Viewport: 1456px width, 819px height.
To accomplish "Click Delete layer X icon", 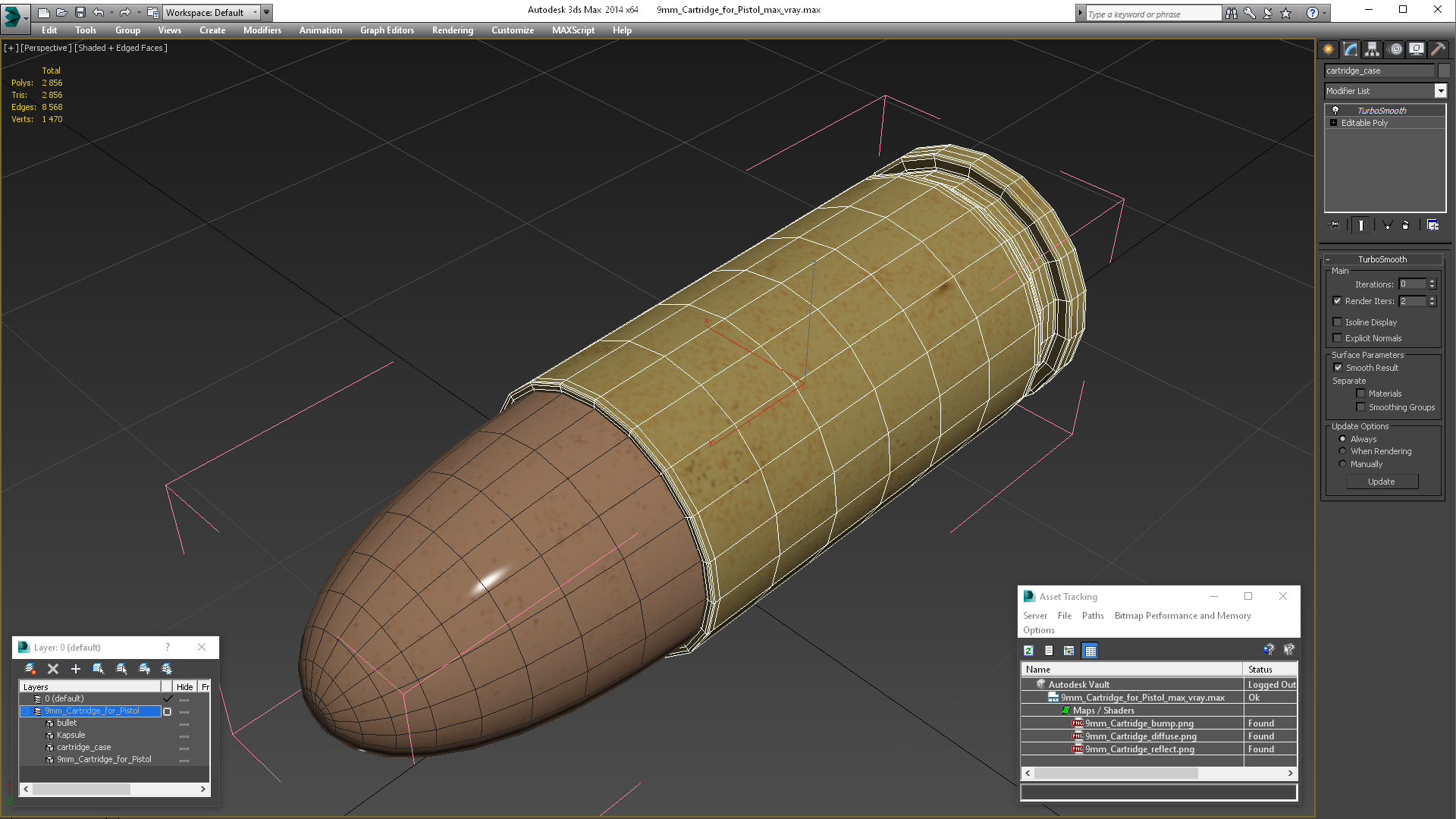I will click(53, 669).
